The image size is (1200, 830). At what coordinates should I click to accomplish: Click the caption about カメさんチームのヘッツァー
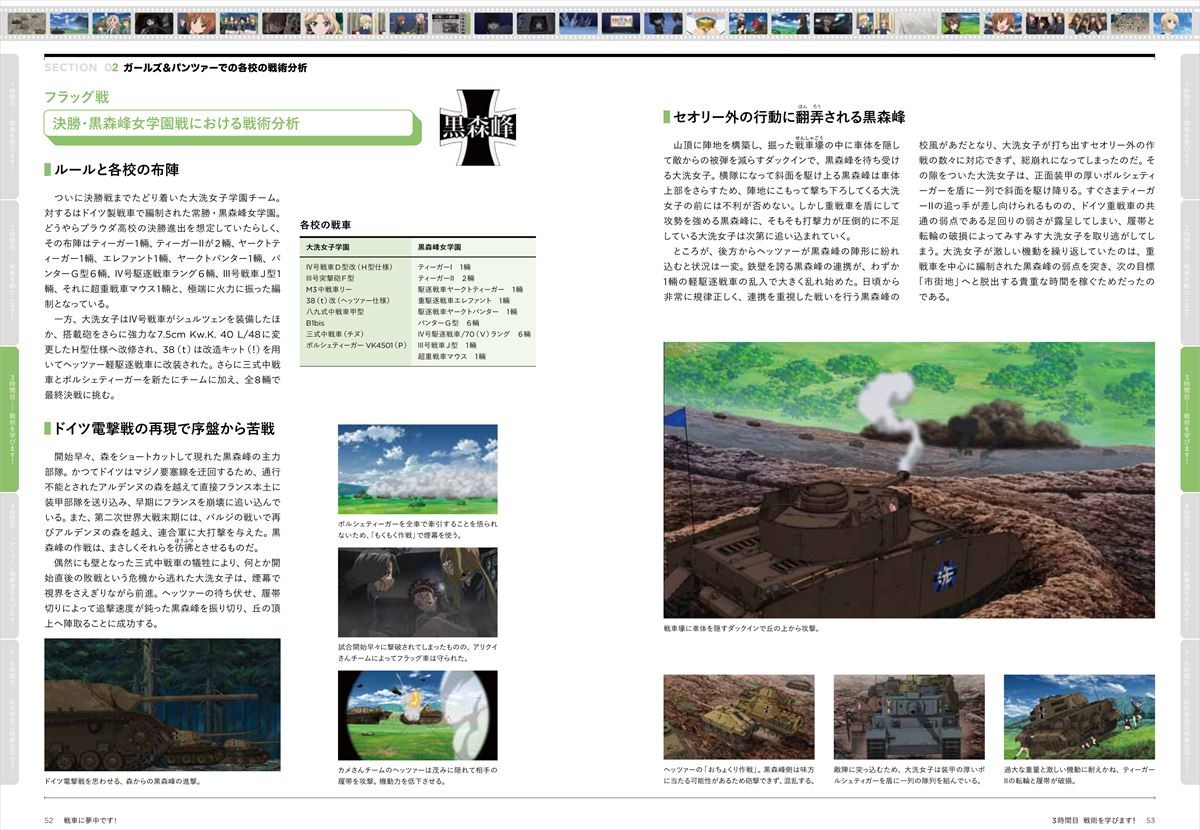417,775
